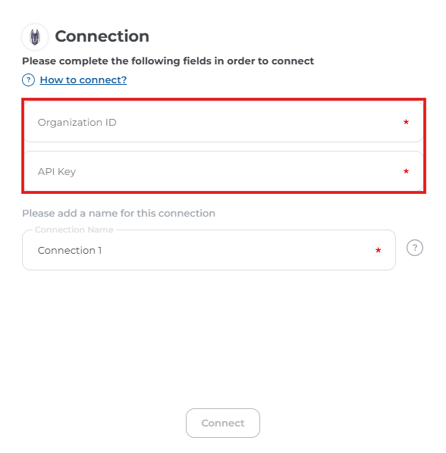Click the question mark icon before How to connect

click(x=28, y=80)
